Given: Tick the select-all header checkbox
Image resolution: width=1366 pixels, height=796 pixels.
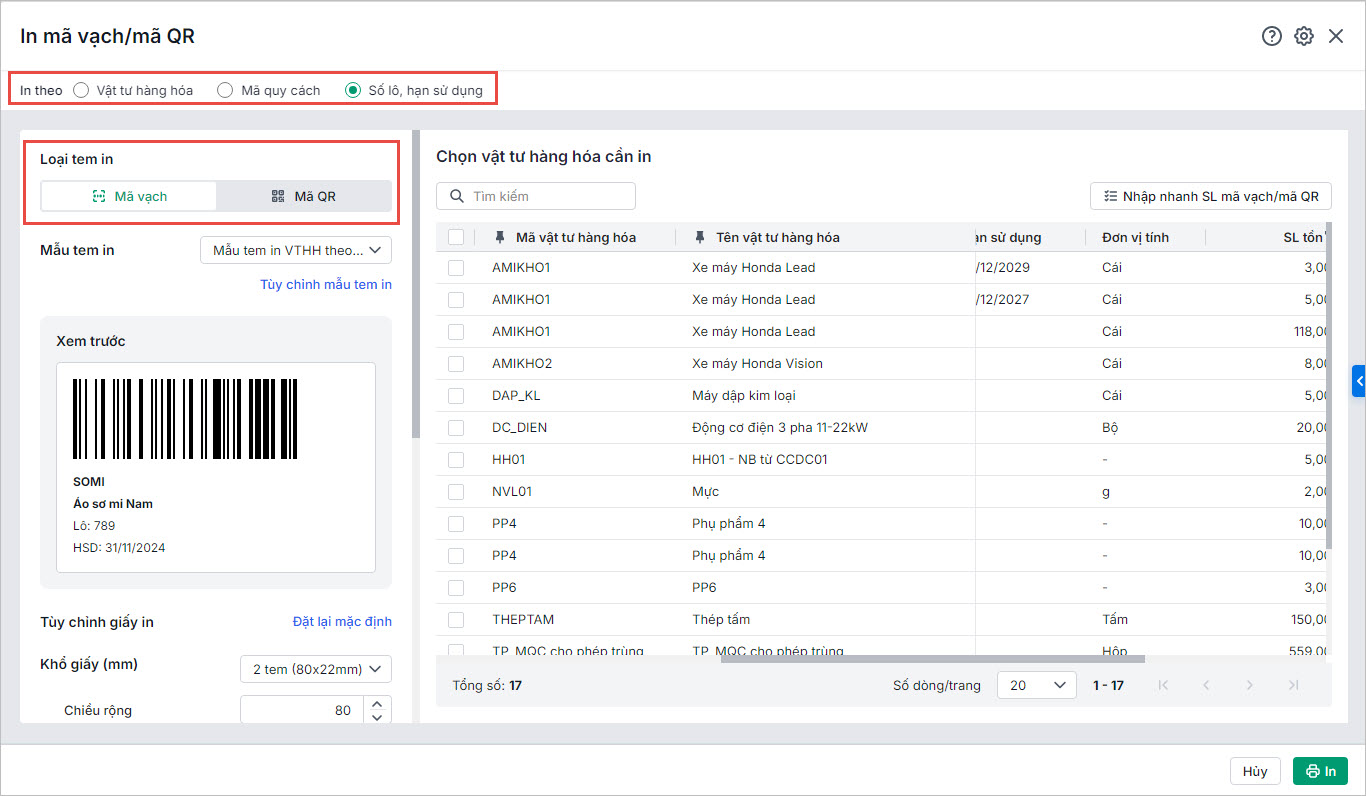Looking at the screenshot, I should (456, 237).
